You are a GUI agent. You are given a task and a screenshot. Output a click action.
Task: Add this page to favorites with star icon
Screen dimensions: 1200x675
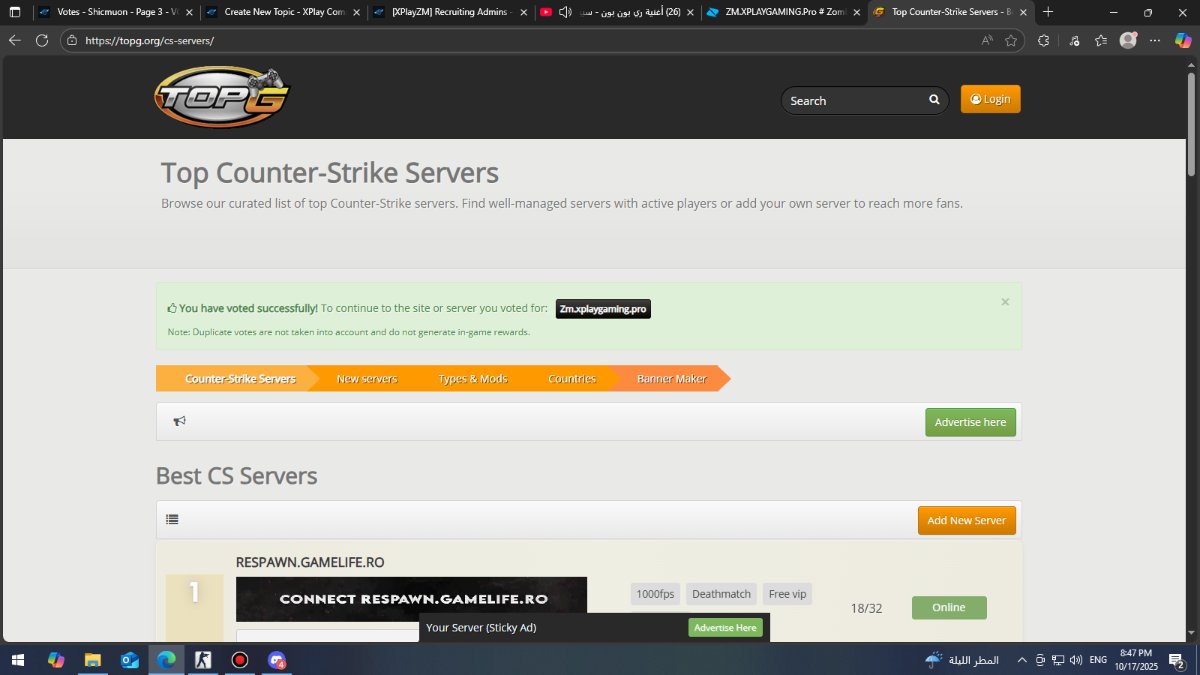(1011, 41)
